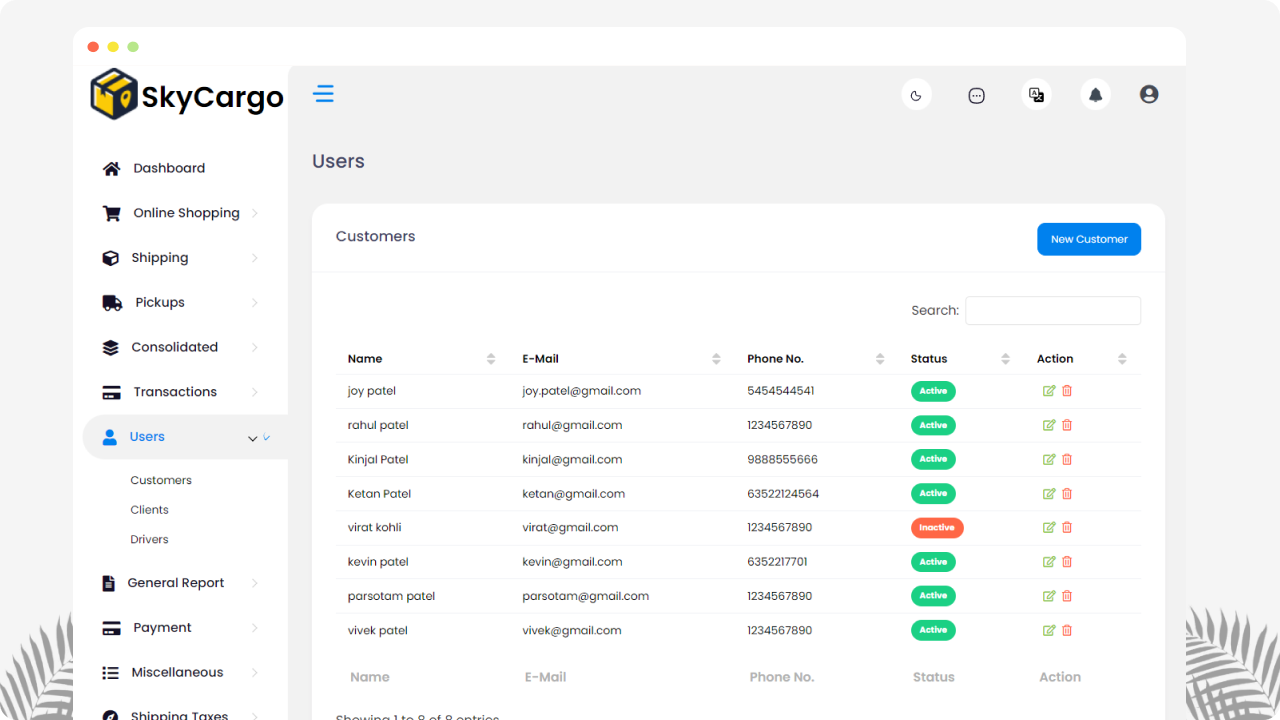Viewport: 1280px width, 720px height.
Task: Click the Active status badge for rahul patel
Action: tap(932, 425)
